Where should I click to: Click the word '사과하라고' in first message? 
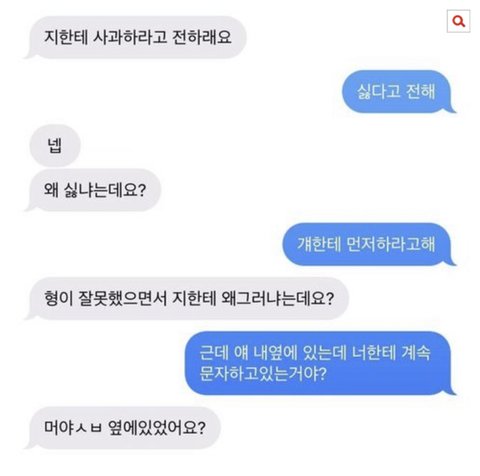[x=130, y=37]
